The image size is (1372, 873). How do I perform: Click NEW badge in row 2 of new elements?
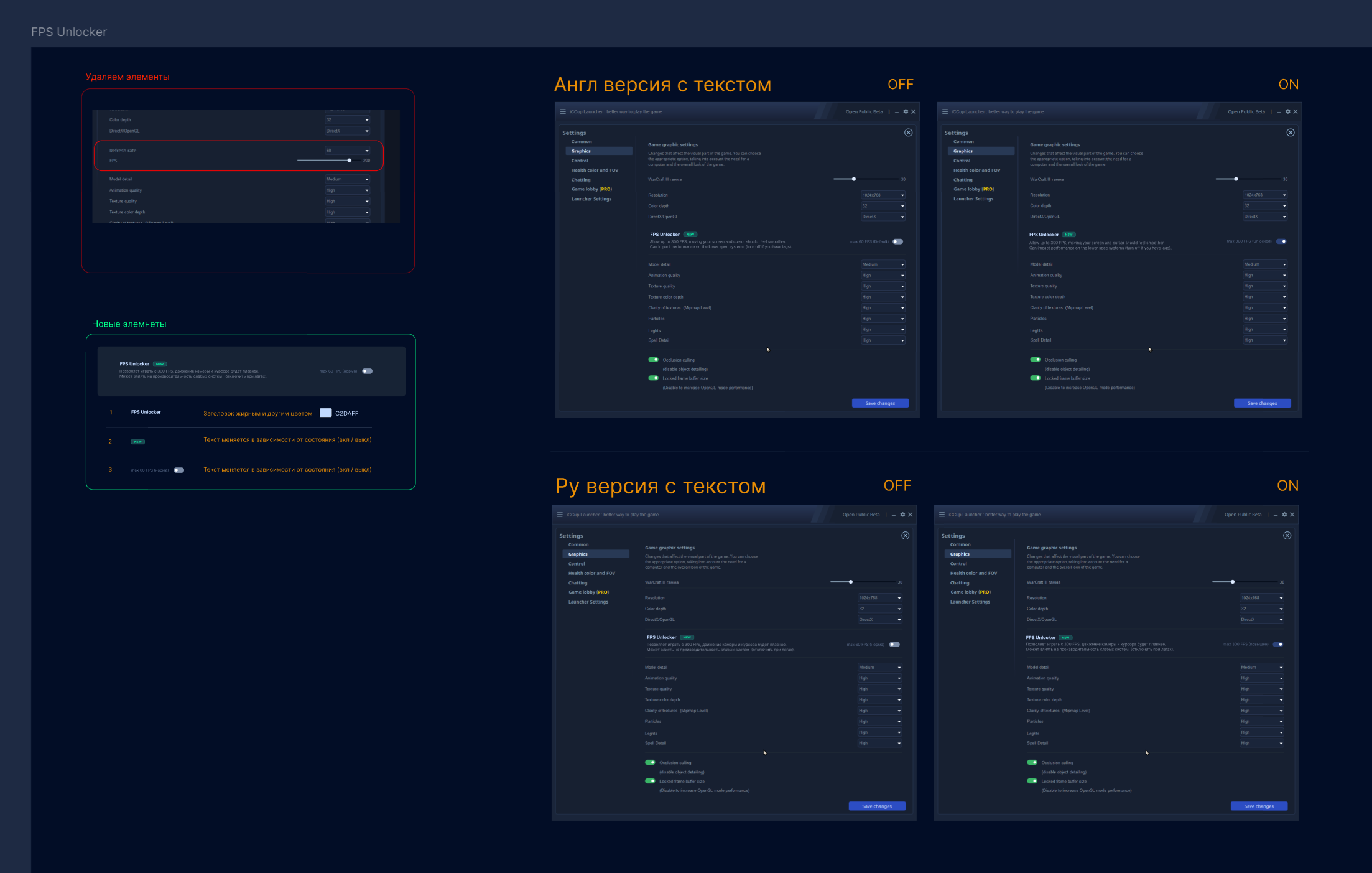[x=137, y=442]
